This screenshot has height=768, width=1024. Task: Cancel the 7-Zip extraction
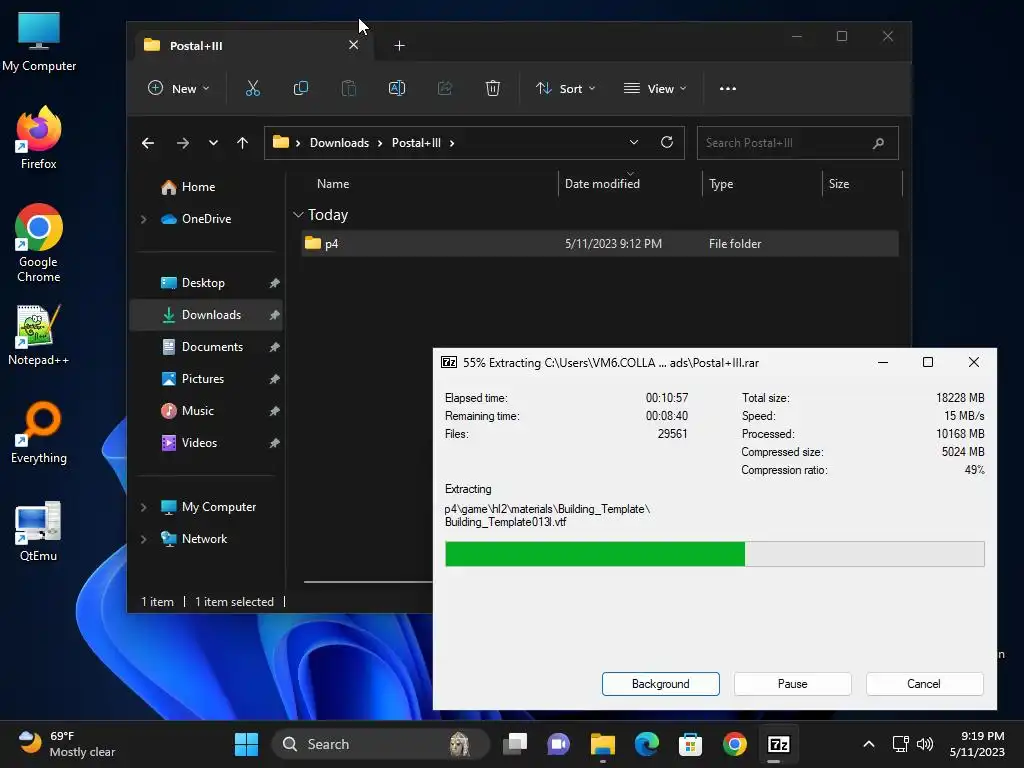click(924, 684)
